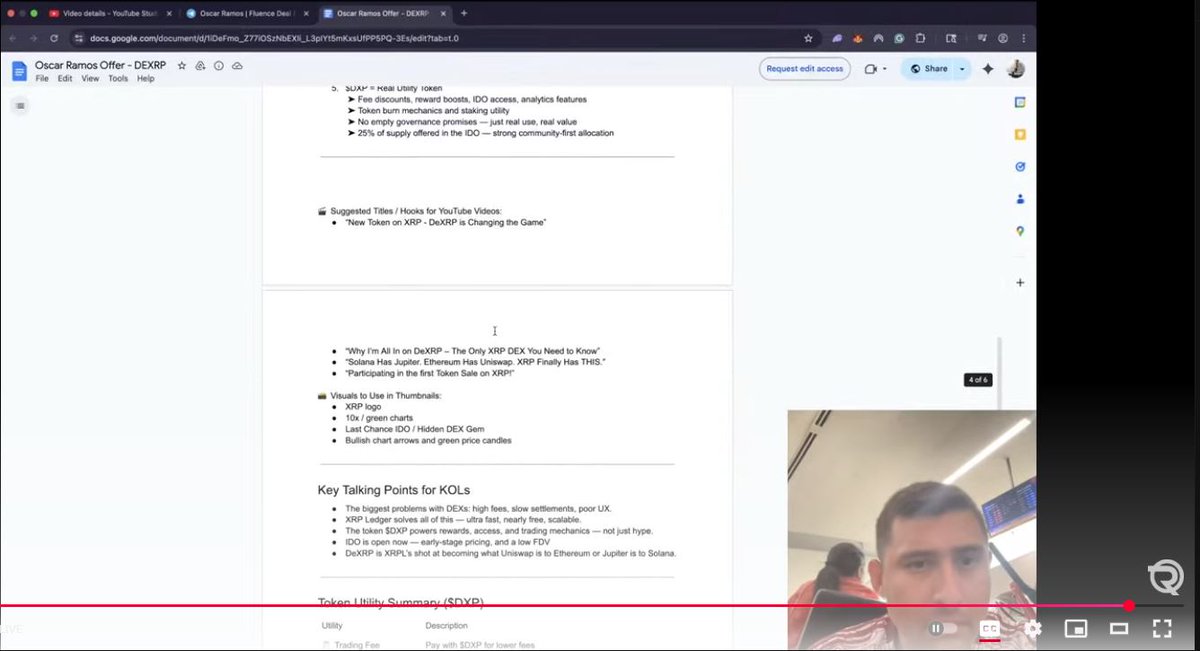Close the Video details YouTube Studio tab

click(x=167, y=13)
